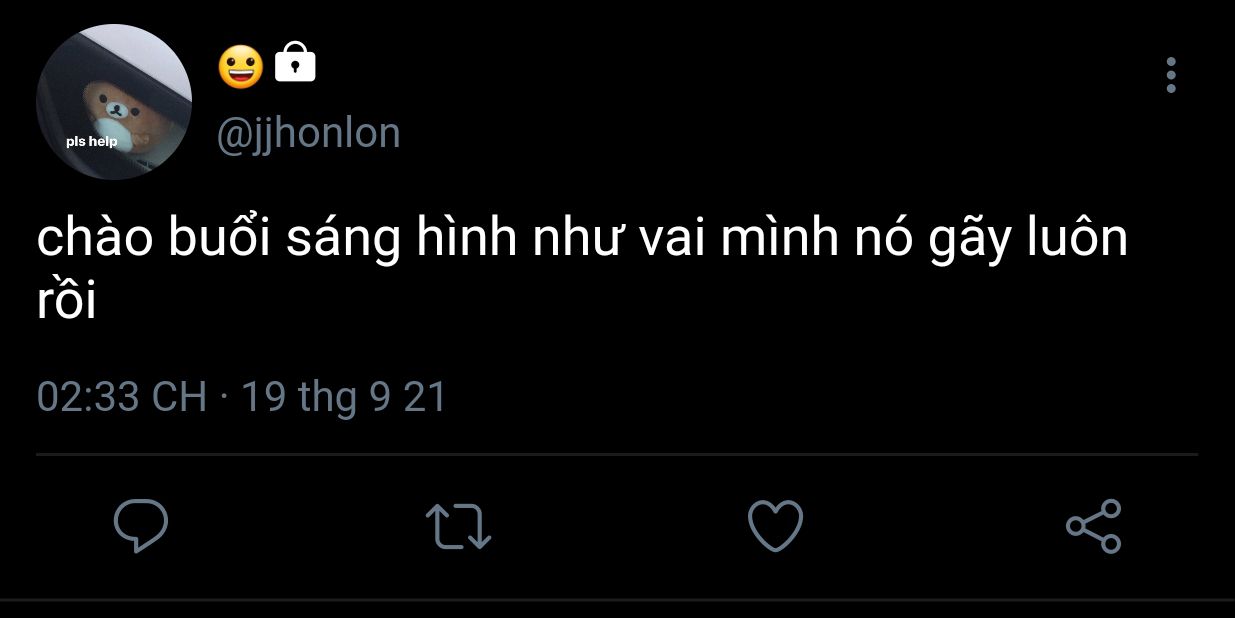This screenshot has width=1235, height=618.
Task: View the round profile avatar picture
Action: [x=114, y=102]
